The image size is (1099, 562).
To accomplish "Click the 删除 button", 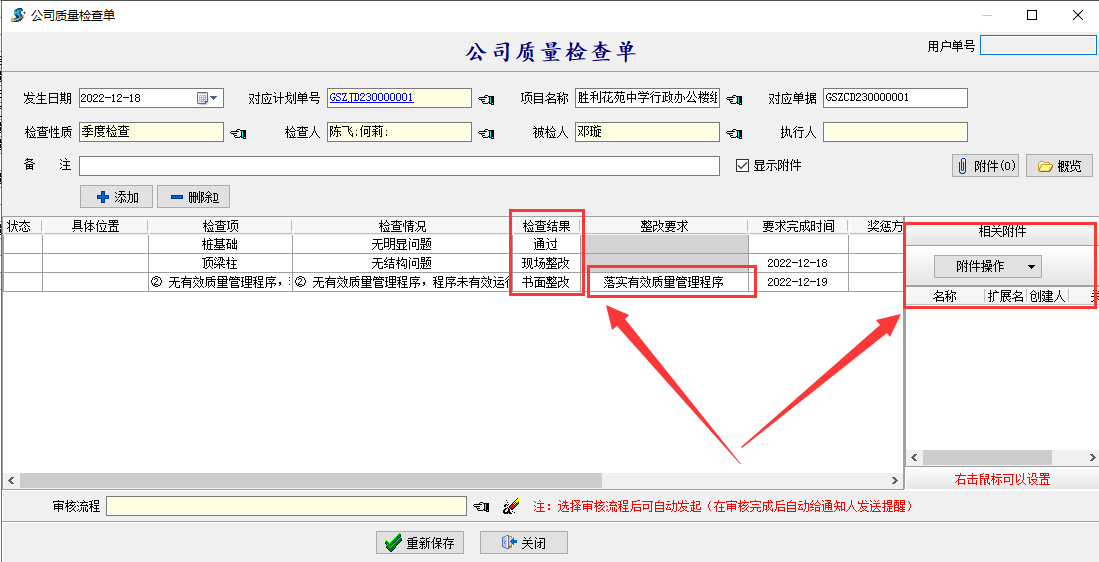I will (x=193, y=197).
